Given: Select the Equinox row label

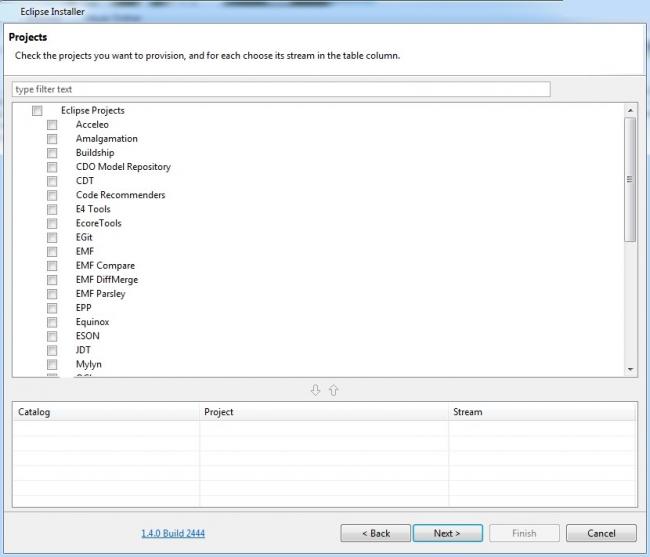Looking at the screenshot, I should click(92, 322).
